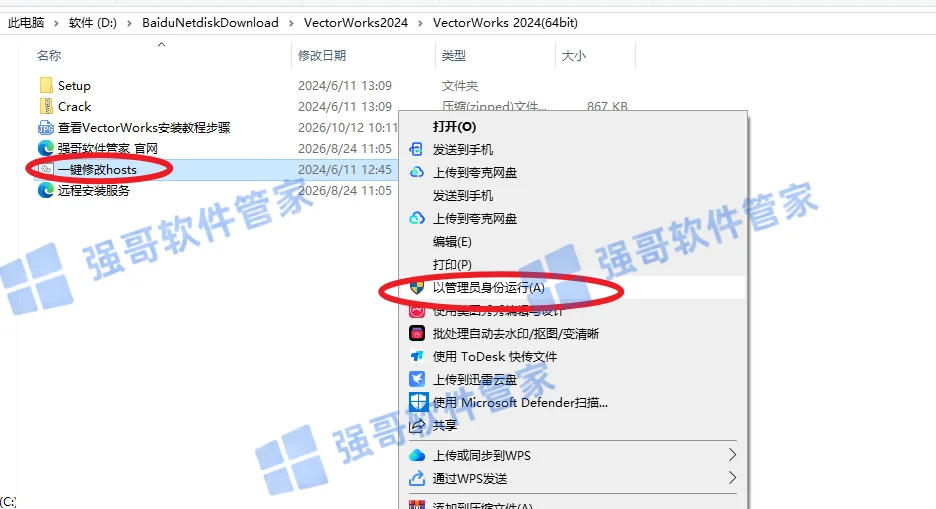Expand chevron after 软件 (D:) breadcrumb
The width and height of the screenshot is (936, 509).
tap(129, 23)
